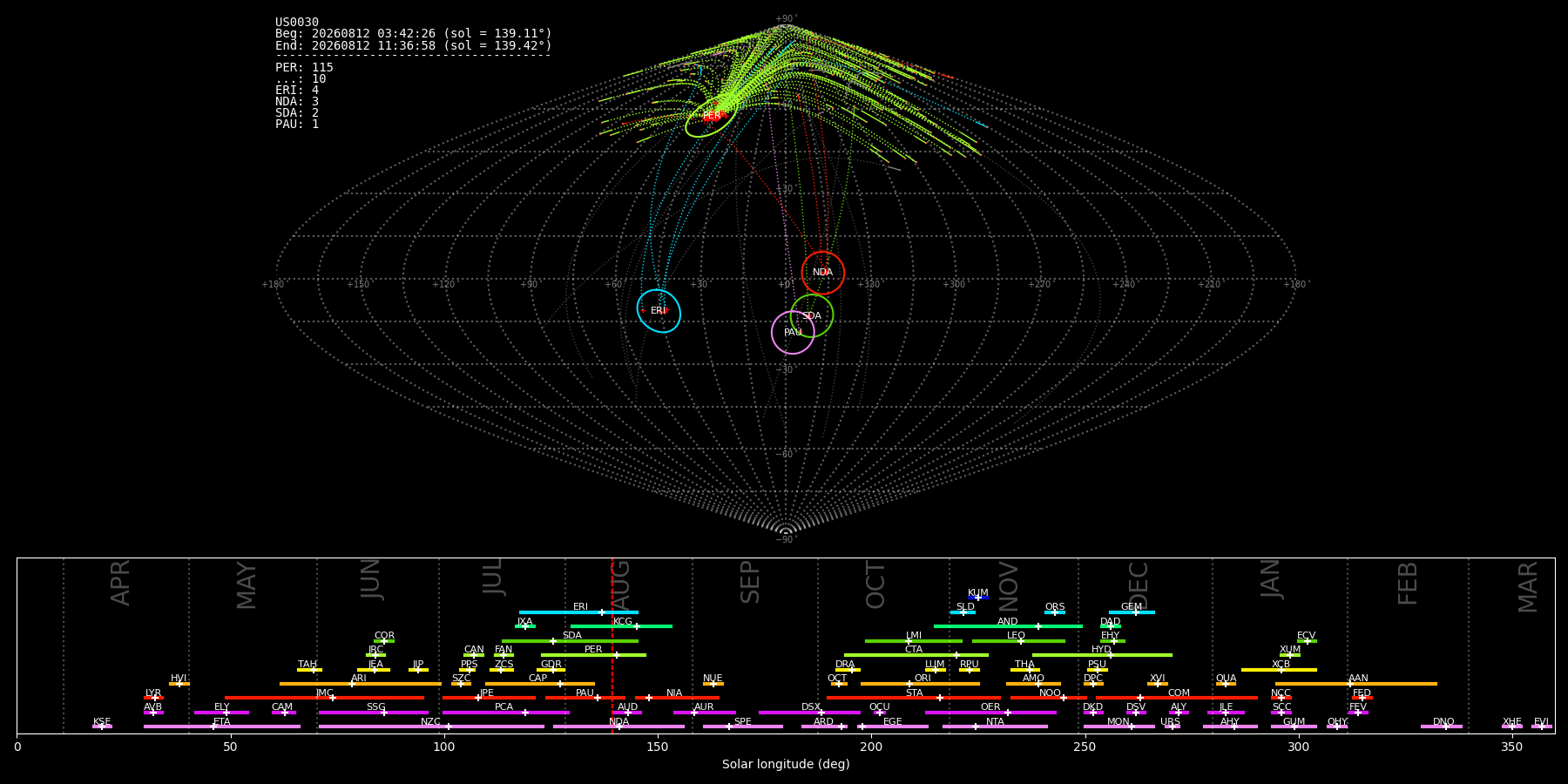
Task: Click the green SDA radiant circle
Action: coord(812,315)
